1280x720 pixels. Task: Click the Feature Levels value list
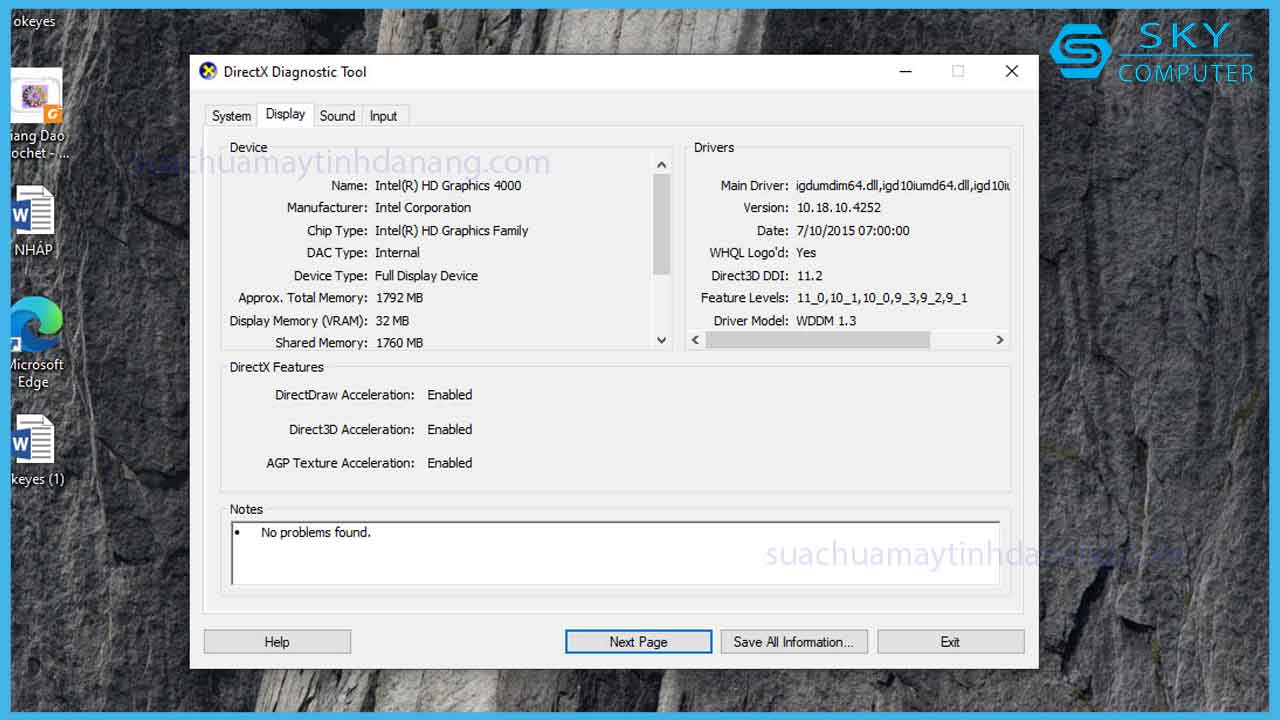(882, 298)
